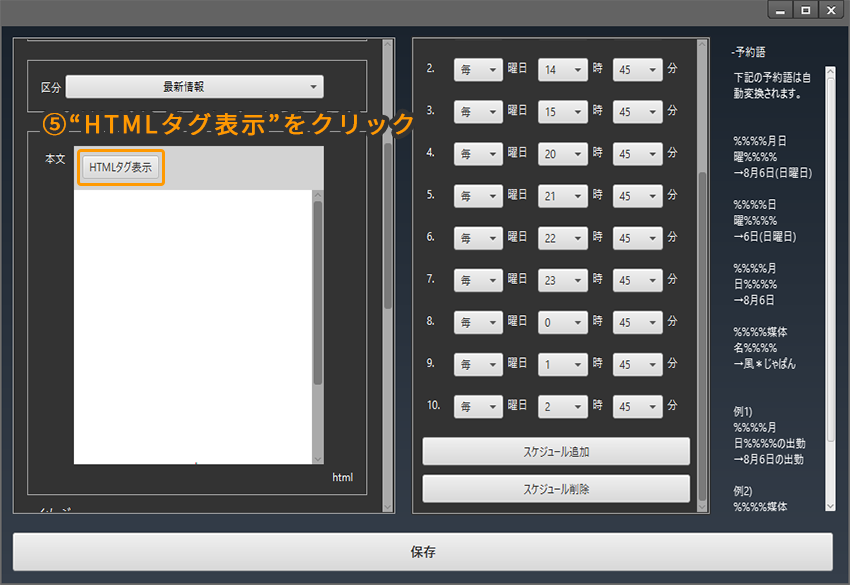Open the minute dropdown in schedule row 2
Viewport: 850px width, 585px height.
638,70
